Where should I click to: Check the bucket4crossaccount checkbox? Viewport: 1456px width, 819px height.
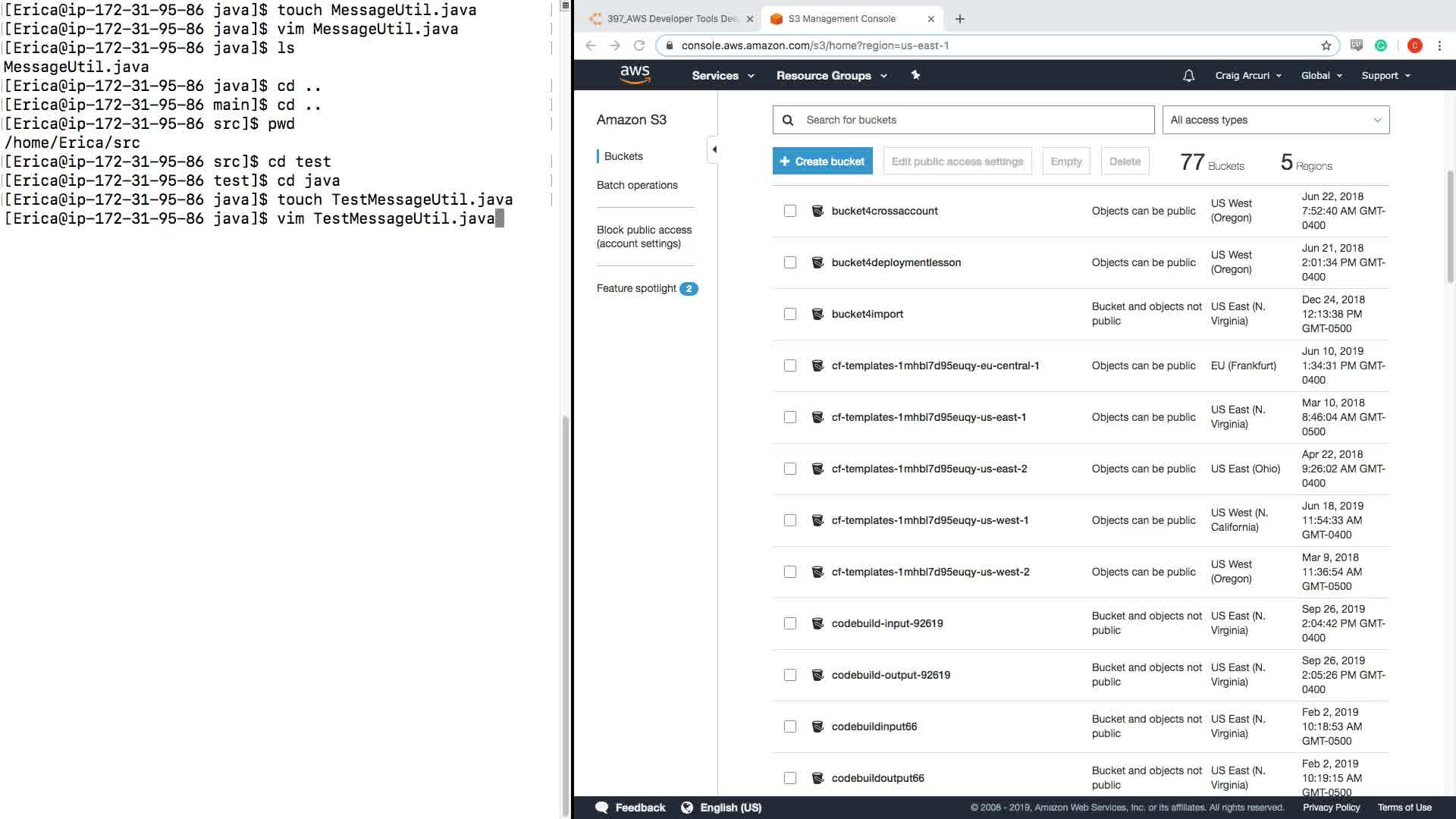[790, 211]
